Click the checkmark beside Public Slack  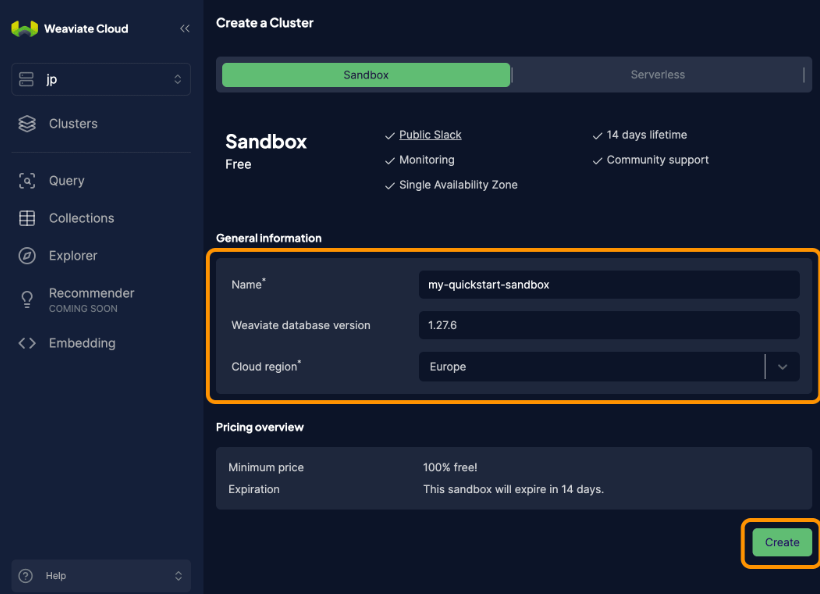click(x=390, y=136)
